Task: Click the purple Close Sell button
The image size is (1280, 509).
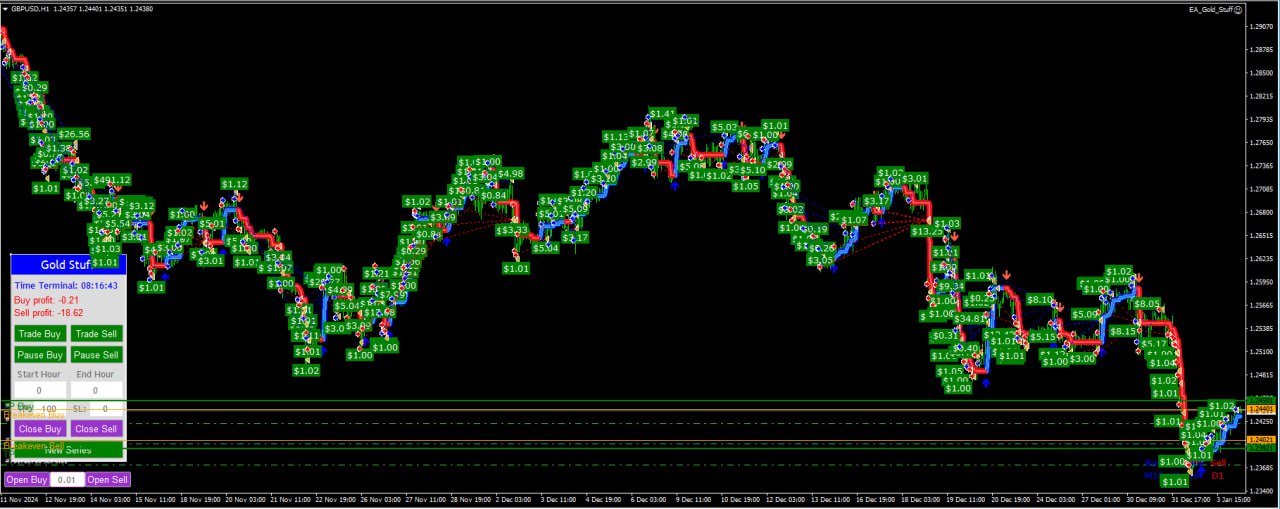Action: [96, 429]
